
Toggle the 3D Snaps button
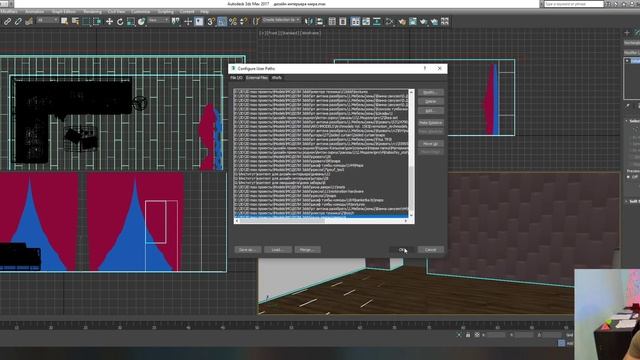click(211, 22)
